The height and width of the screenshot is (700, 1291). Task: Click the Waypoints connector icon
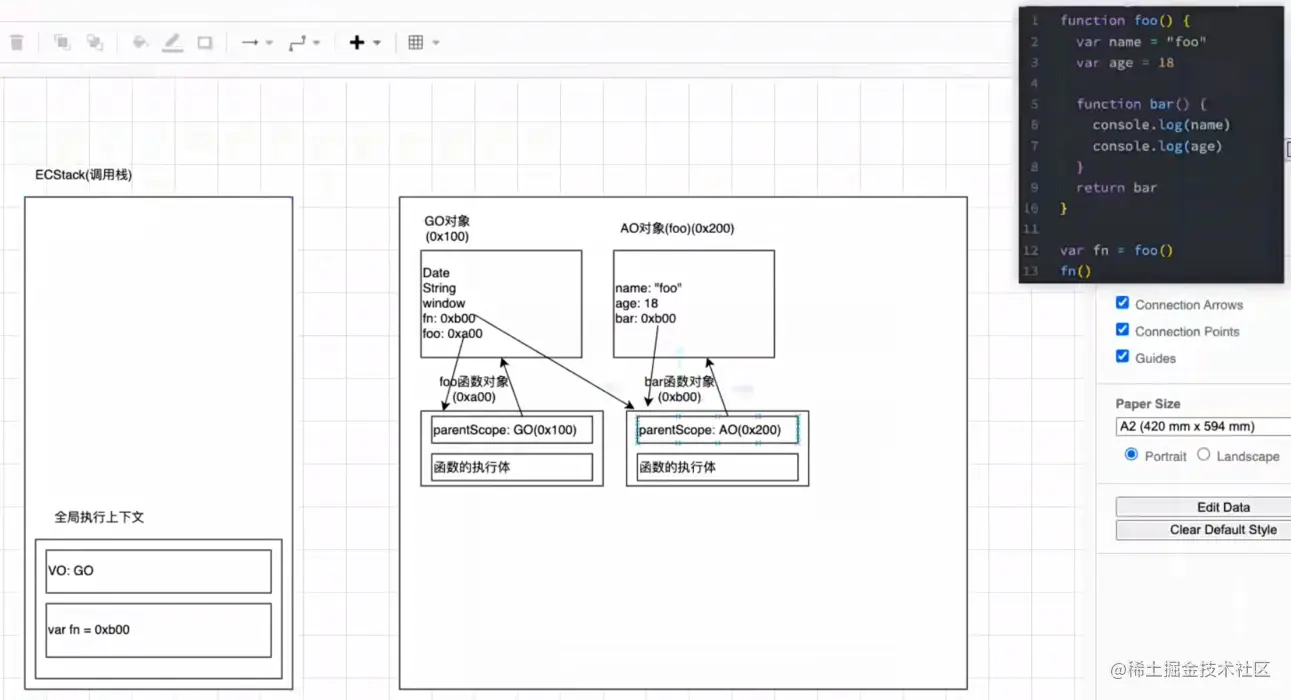[x=297, y=42]
